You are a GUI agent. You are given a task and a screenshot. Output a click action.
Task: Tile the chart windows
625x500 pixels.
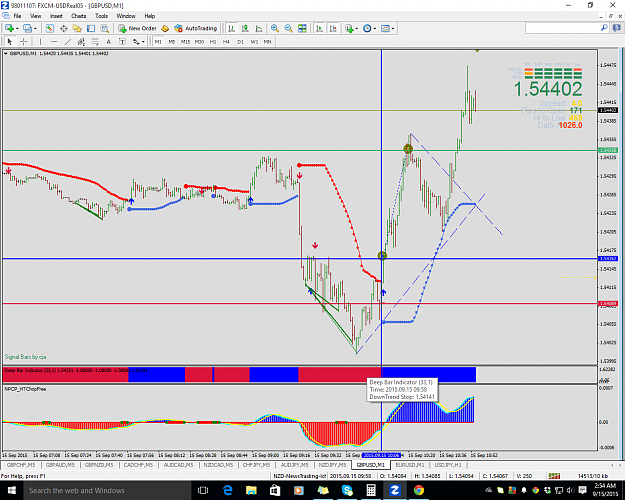tap(303, 28)
